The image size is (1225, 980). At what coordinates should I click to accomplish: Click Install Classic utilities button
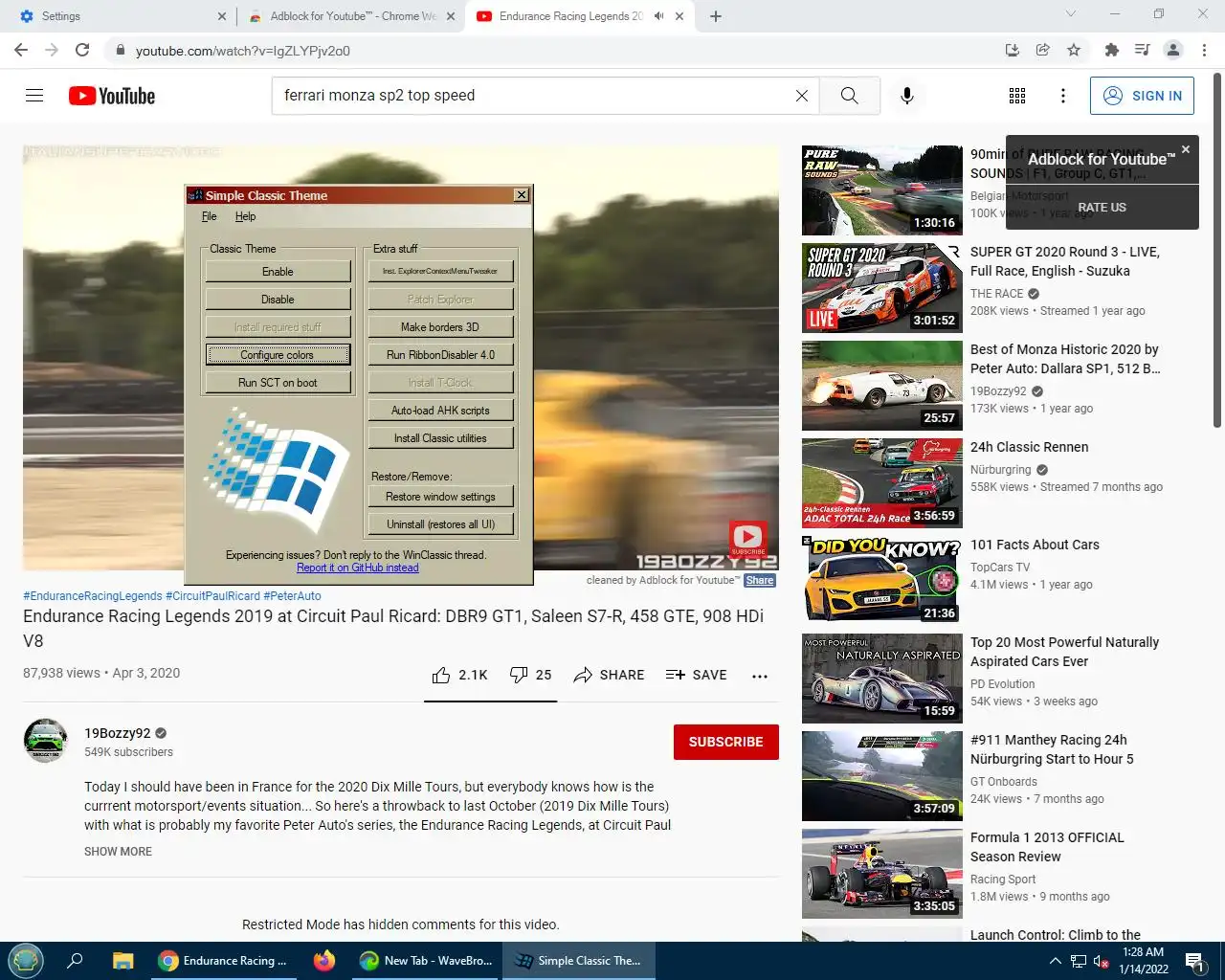click(x=440, y=438)
